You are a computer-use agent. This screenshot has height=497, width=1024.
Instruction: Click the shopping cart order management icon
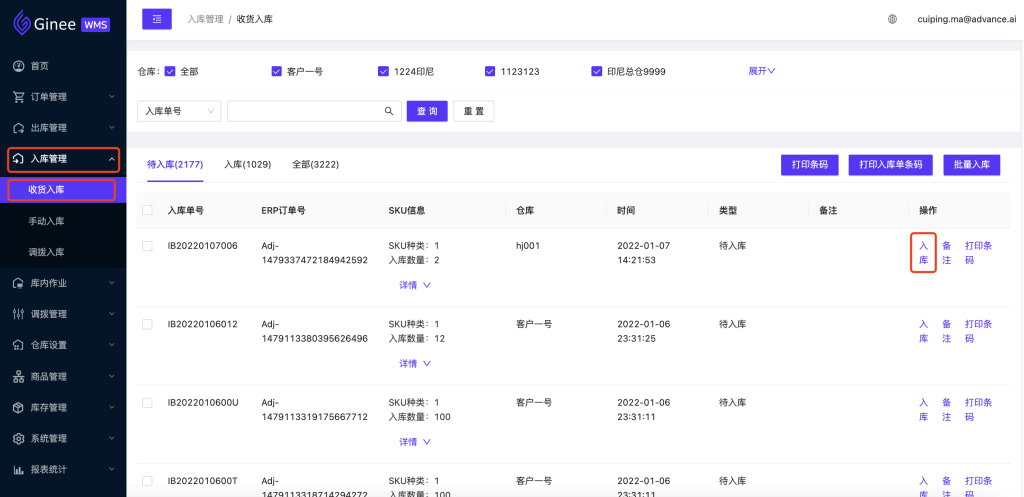(18, 97)
